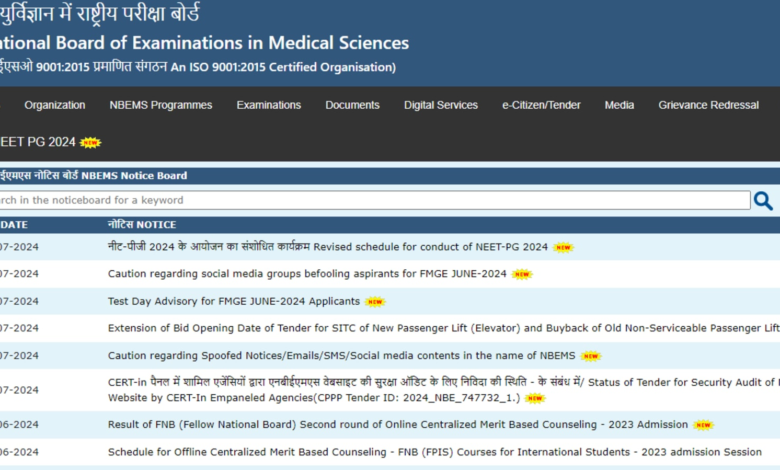The image size is (780, 470).
Task: Click NEW badge on Spoofed Notices caution
Action: click(x=591, y=356)
